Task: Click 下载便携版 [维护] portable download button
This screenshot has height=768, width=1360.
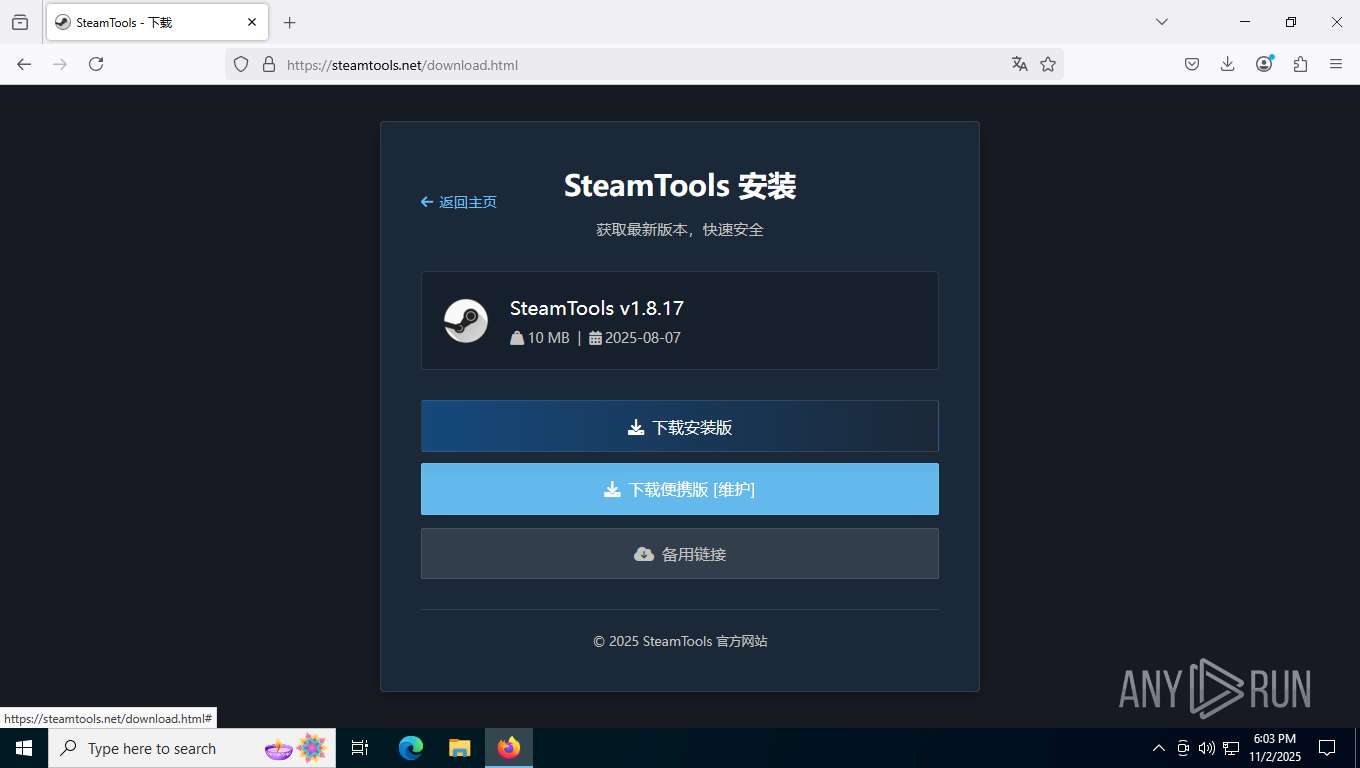Action: click(680, 489)
